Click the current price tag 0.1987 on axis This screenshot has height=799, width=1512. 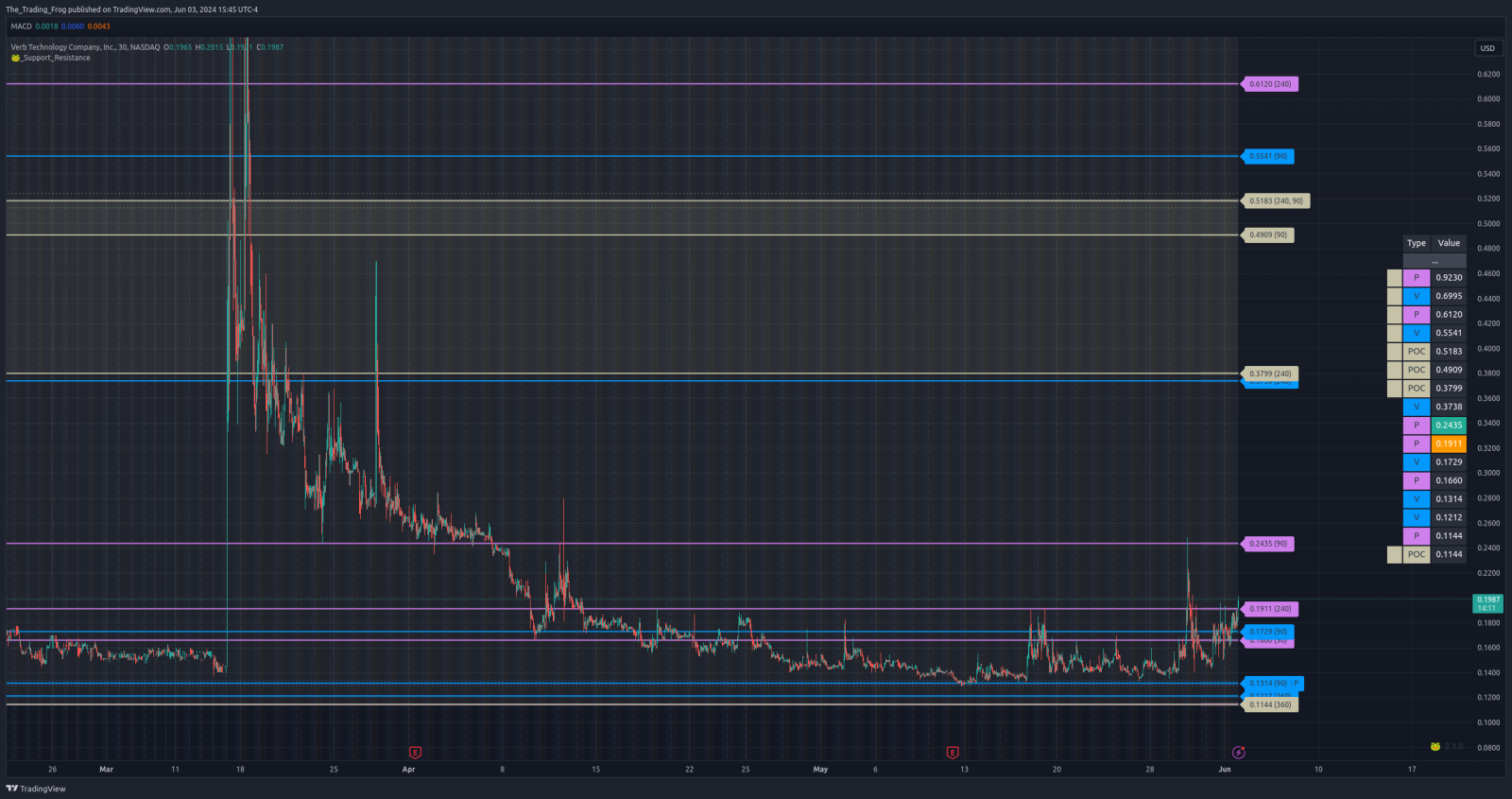click(1488, 603)
